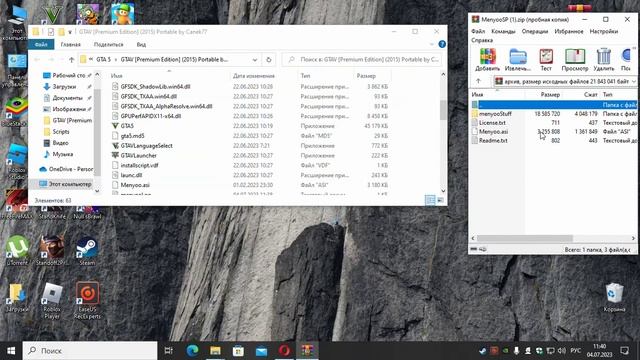
Task: Open WinRAR archive path dropdown
Action: pyautogui.click(x=633, y=81)
